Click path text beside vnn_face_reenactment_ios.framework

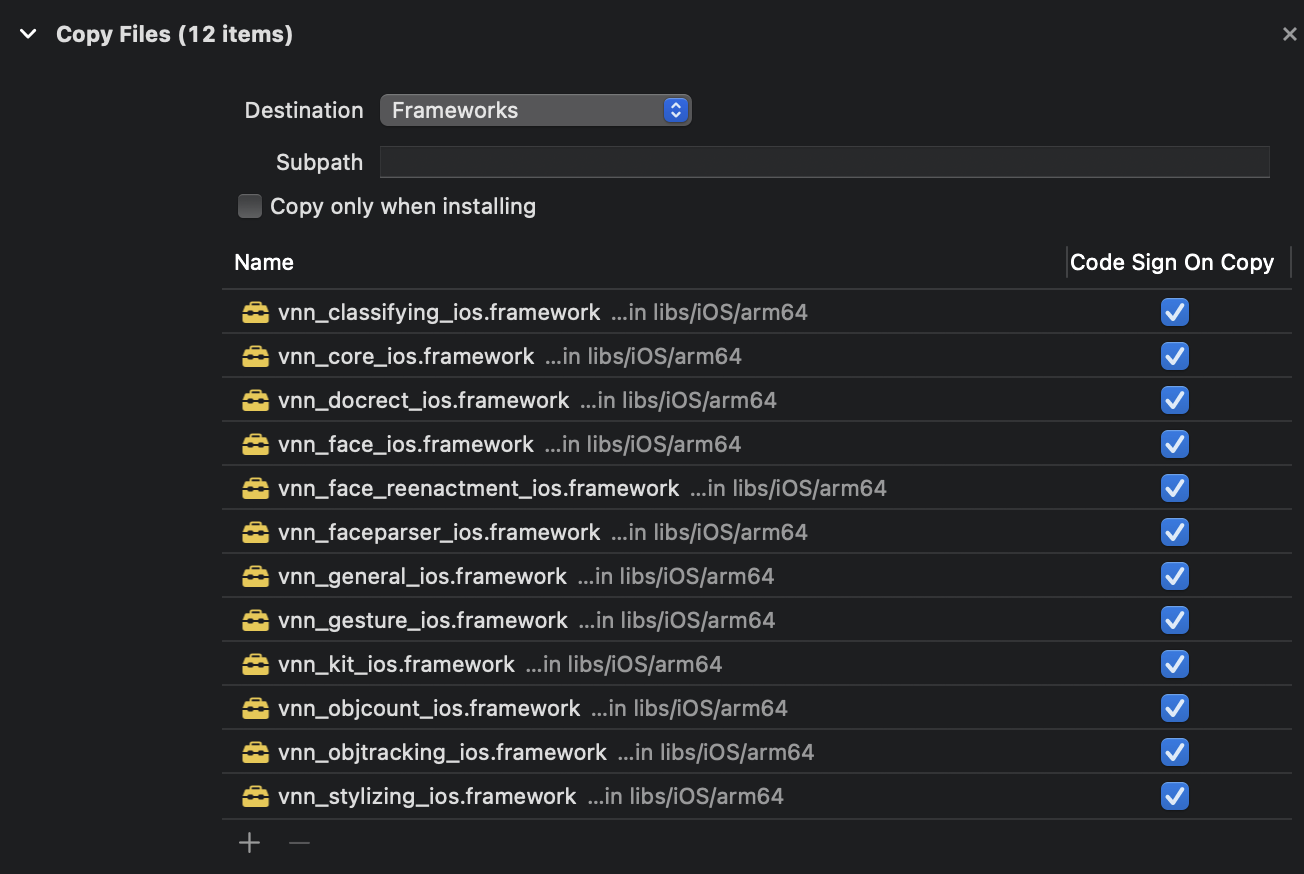click(789, 489)
